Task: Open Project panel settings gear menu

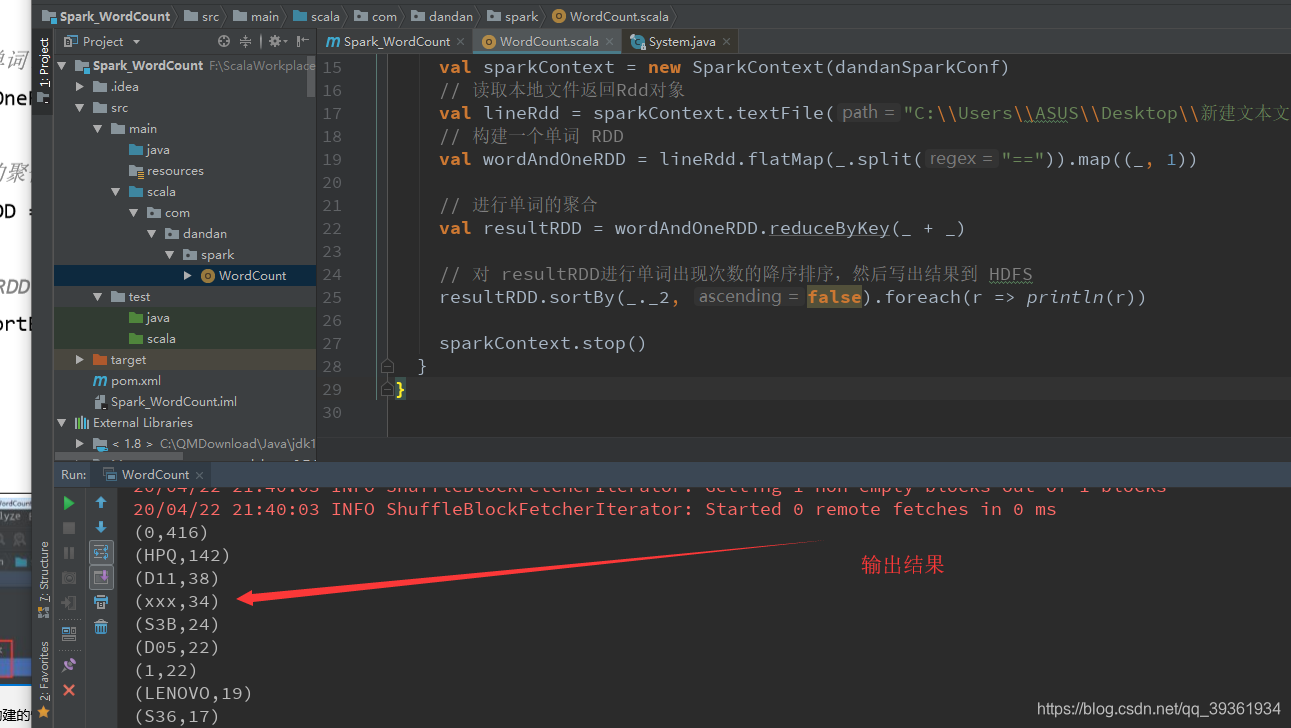Action: (277, 41)
